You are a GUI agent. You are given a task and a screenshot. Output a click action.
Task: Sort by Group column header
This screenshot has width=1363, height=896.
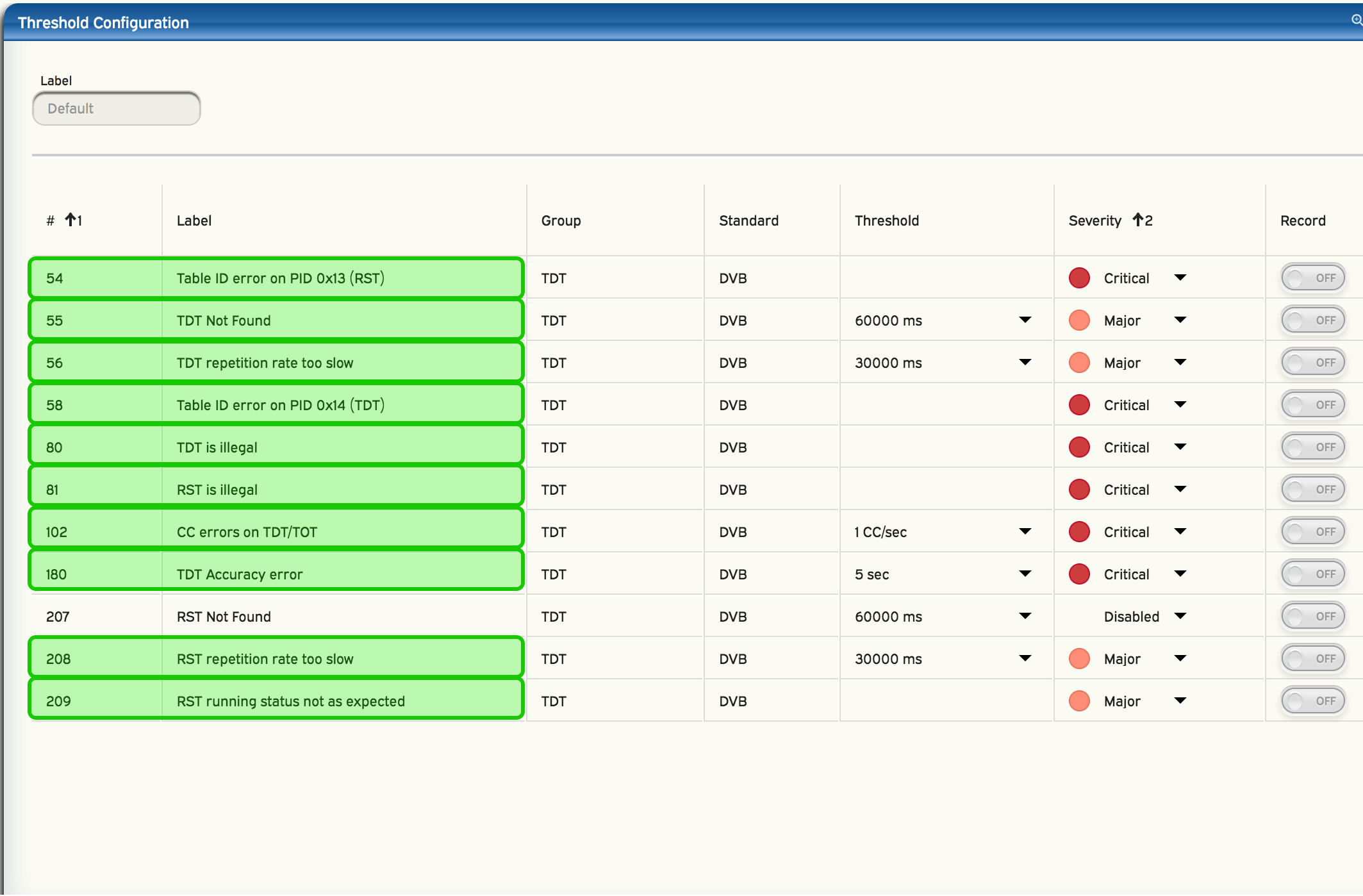click(561, 220)
